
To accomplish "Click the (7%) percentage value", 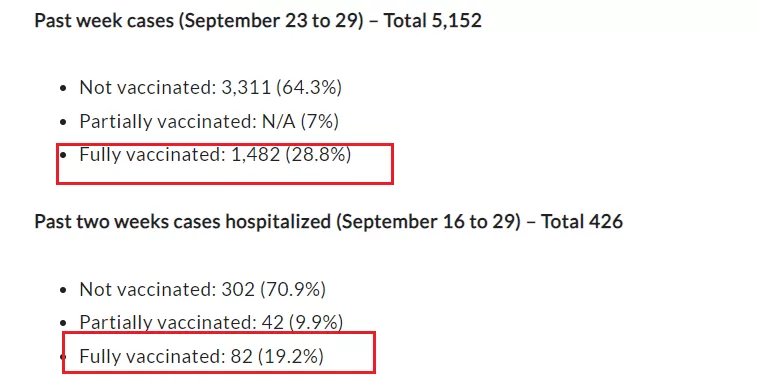I will tap(320, 121).
